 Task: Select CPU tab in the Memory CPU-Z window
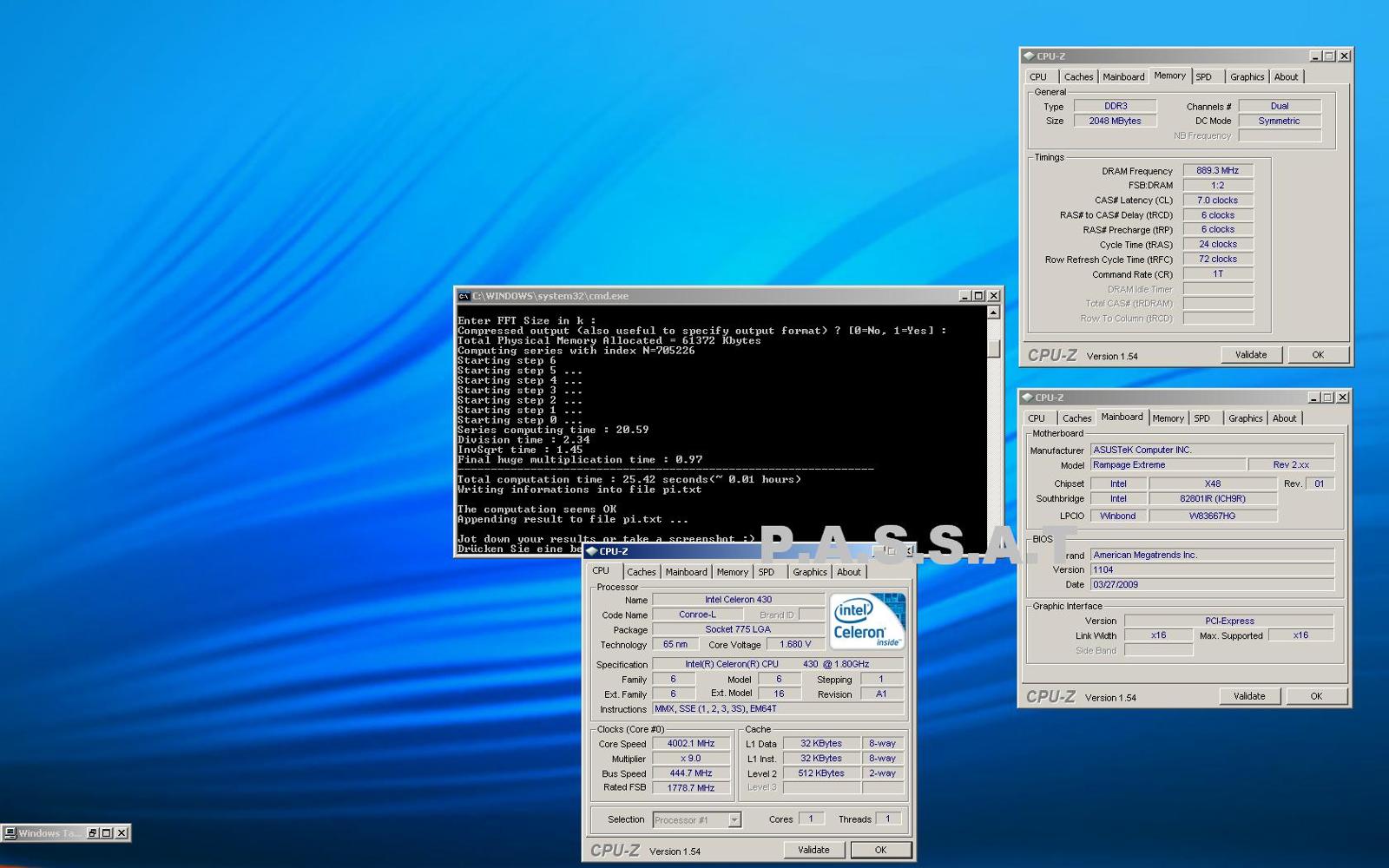pos(1038,77)
